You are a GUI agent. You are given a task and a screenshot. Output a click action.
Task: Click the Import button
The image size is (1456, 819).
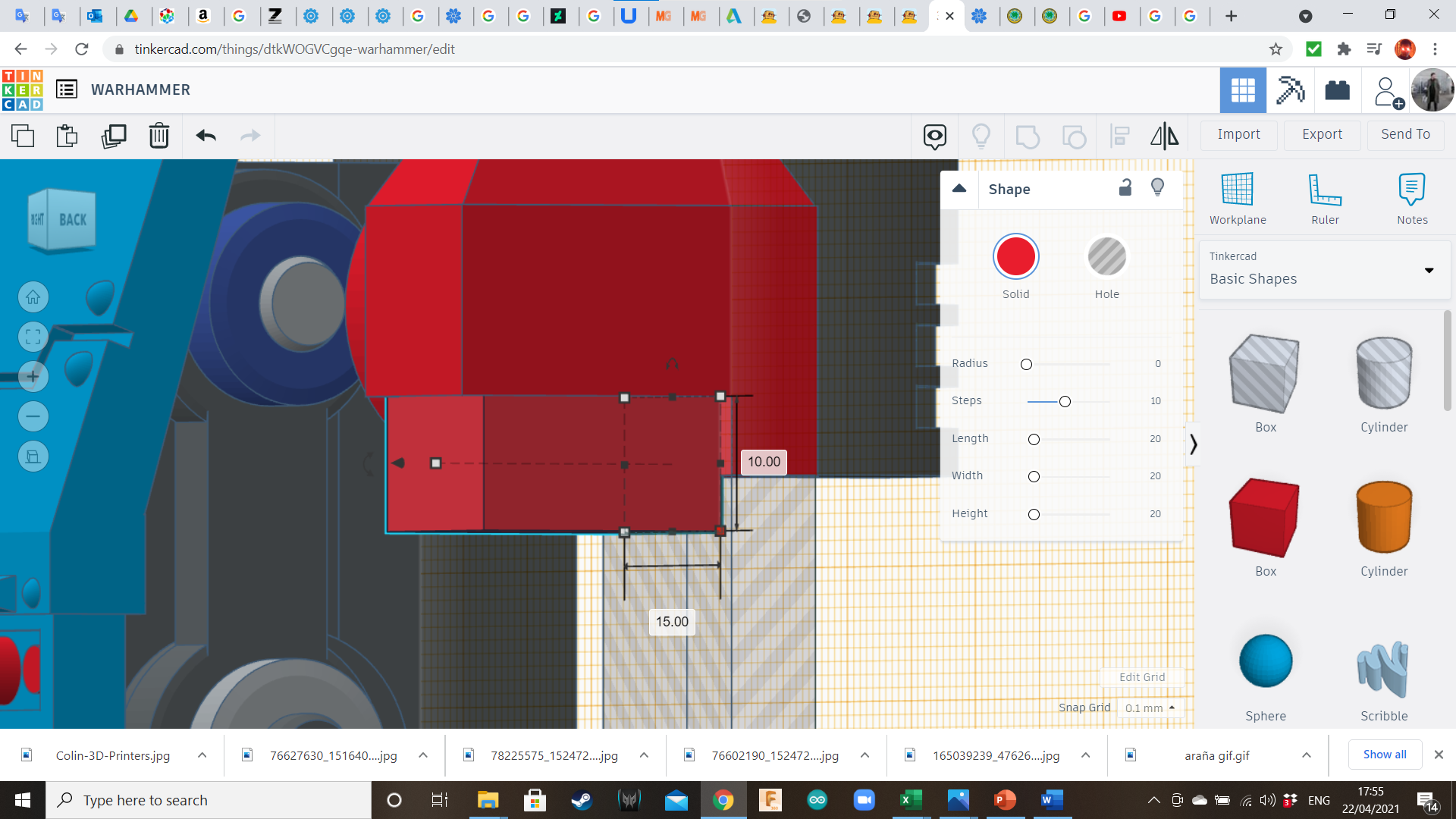pyautogui.click(x=1238, y=134)
